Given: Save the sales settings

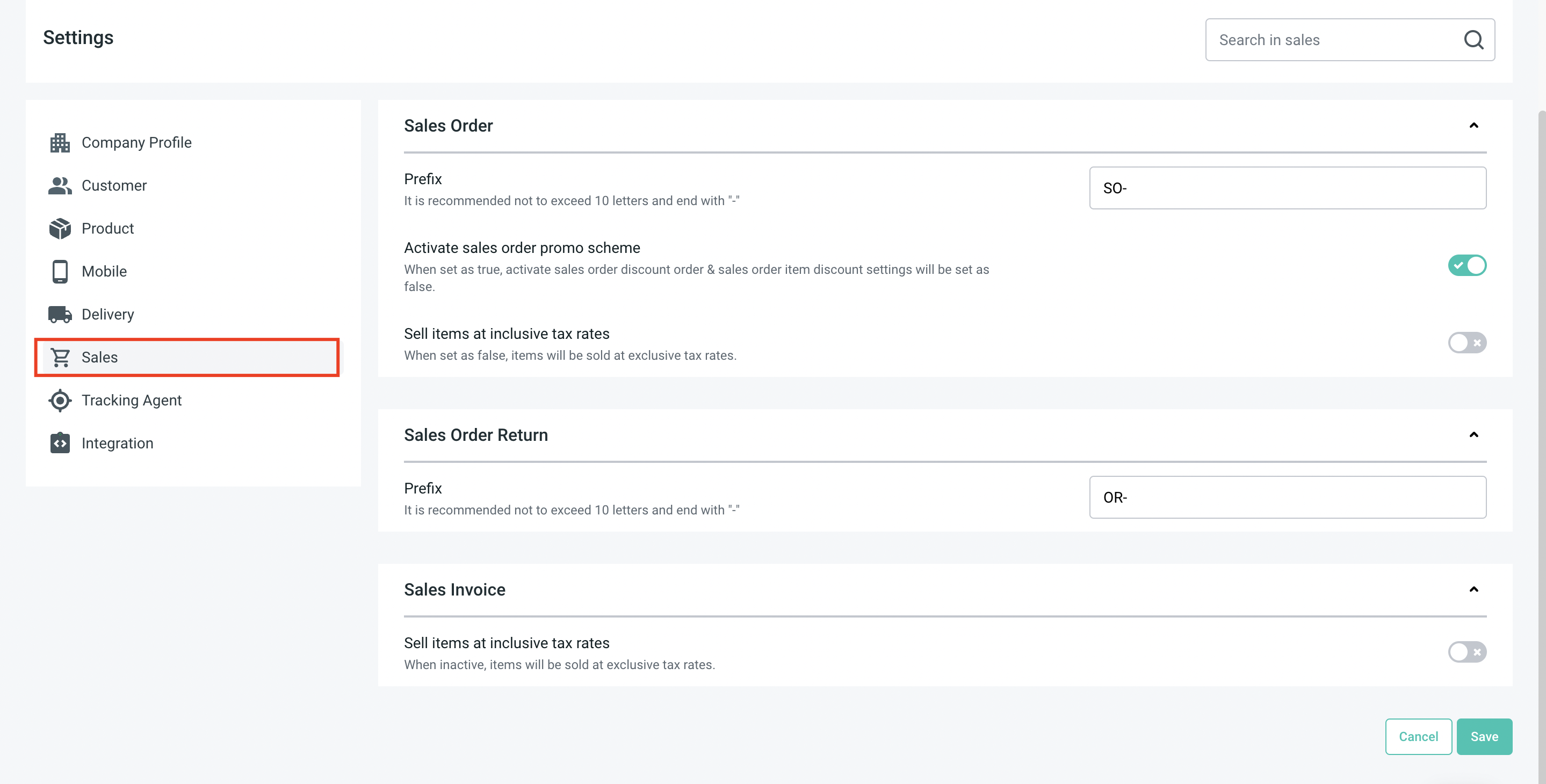Looking at the screenshot, I should click(x=1484, y=737).
